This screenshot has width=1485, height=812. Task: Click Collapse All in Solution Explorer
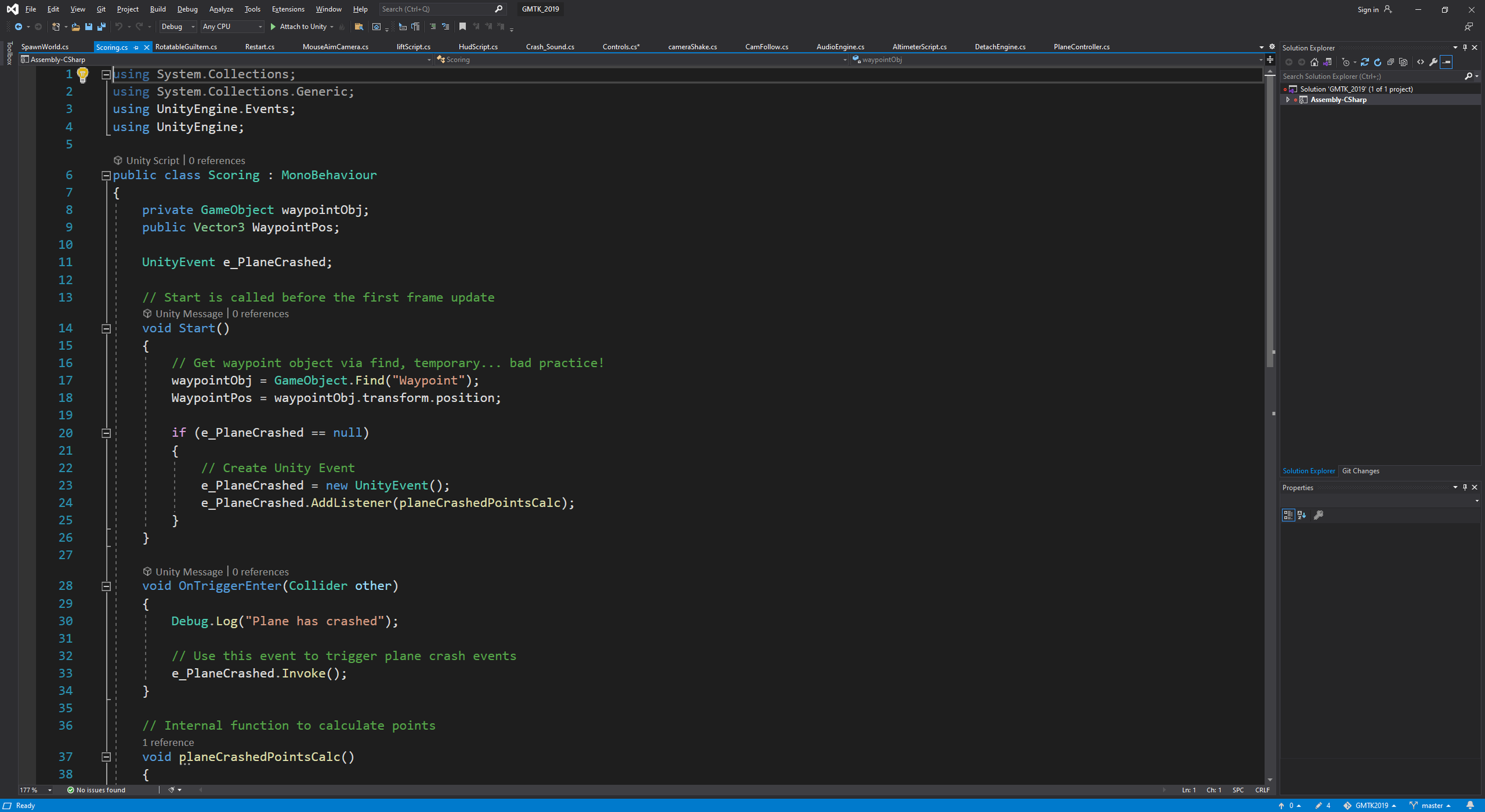click(x=1391, y=62)
